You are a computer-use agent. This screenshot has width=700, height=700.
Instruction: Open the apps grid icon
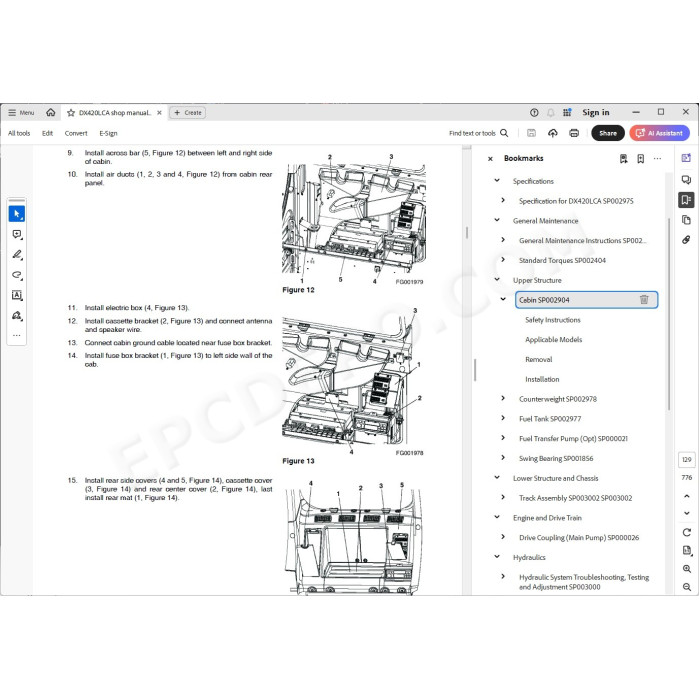pyautogui.click(x=567, y=112)
